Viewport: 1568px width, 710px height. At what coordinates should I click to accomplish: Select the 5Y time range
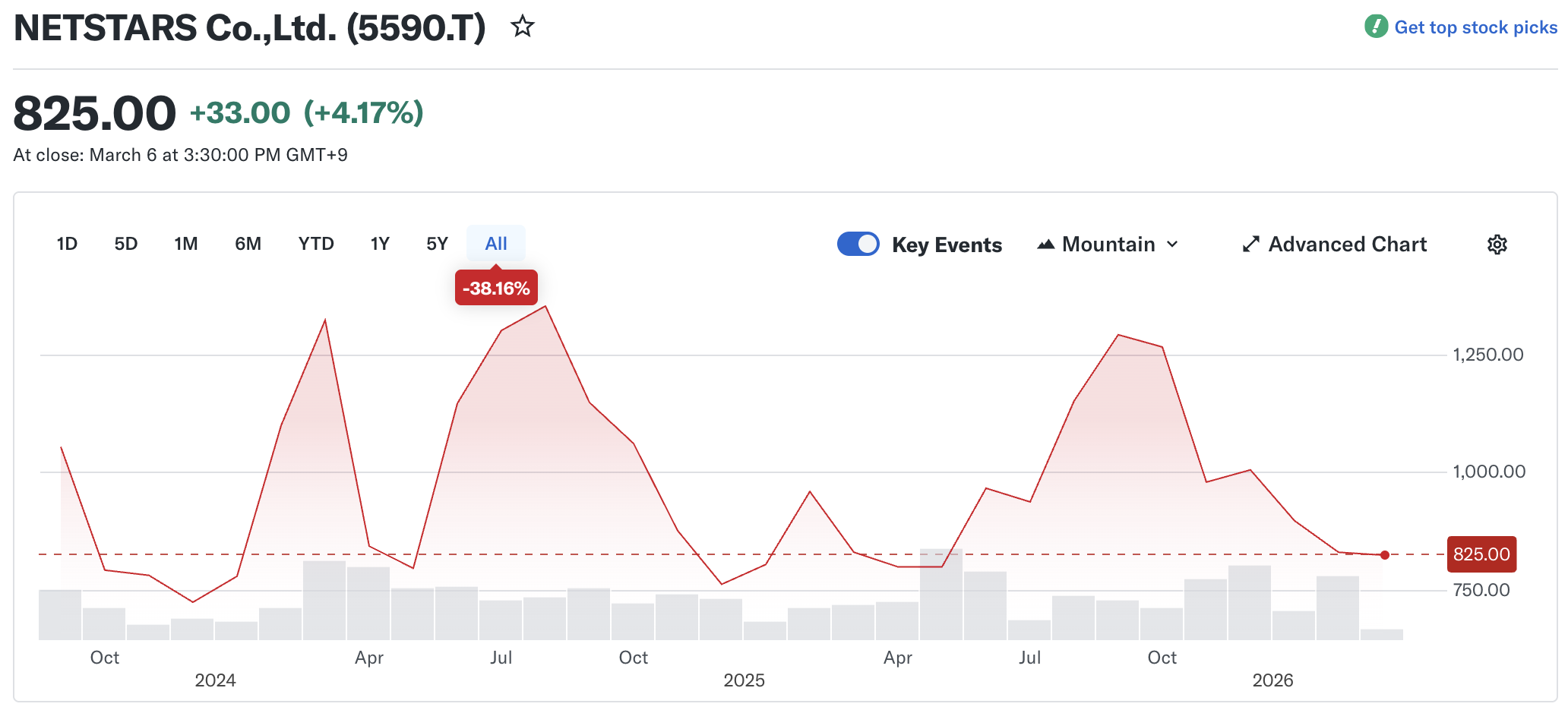click(437, 244)
